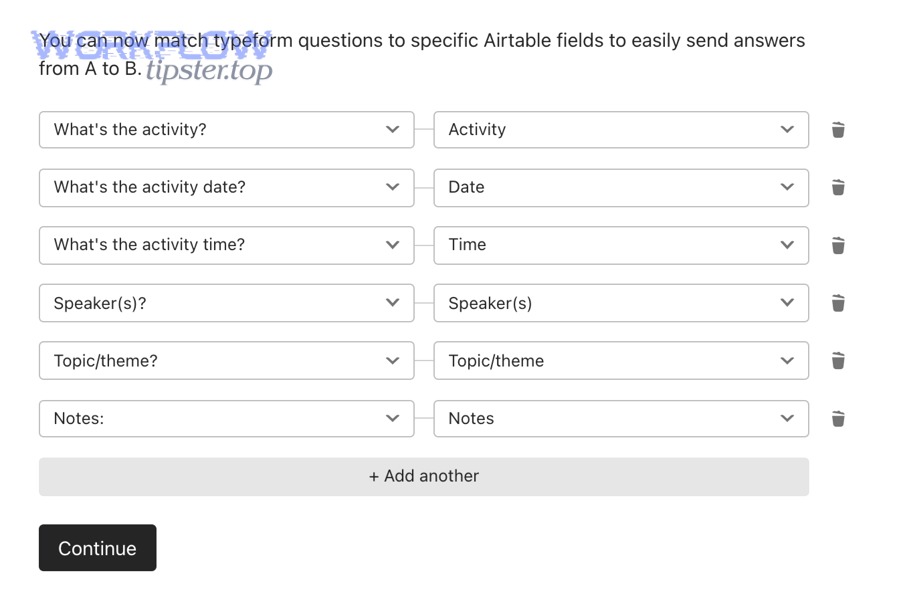Open the "What's the activity?" question dropdown
Screen dimensions: 900x613
pyautogui.click(x=226, y=130)
